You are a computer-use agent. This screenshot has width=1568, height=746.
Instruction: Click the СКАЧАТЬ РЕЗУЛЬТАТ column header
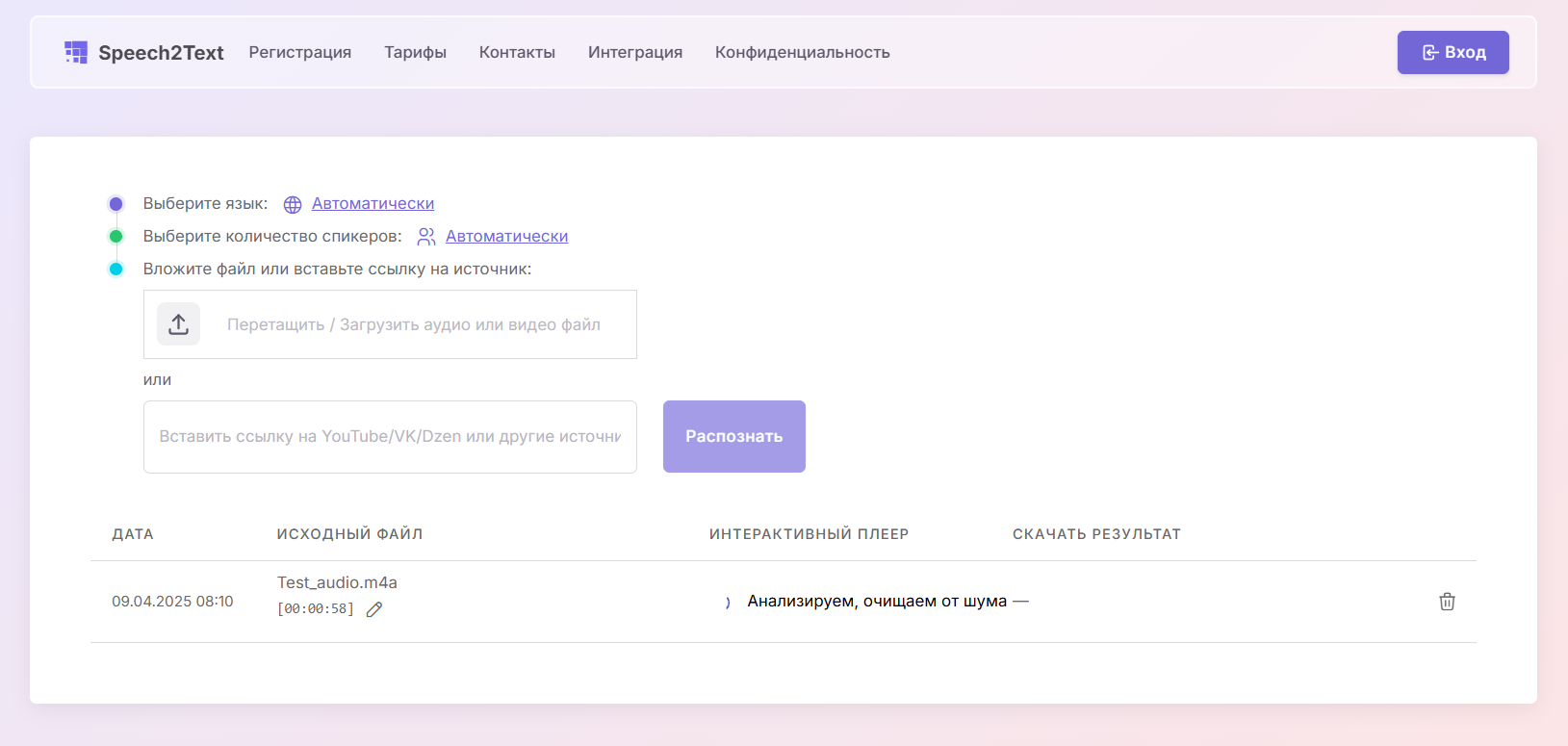(1096, 534)
